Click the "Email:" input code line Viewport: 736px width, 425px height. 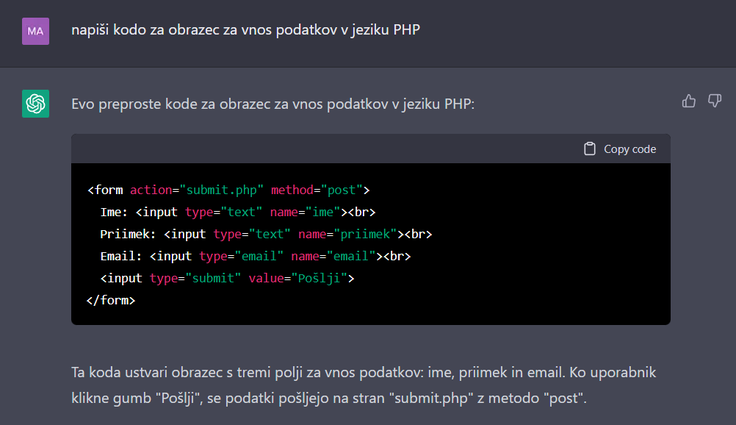click(255, 256)
